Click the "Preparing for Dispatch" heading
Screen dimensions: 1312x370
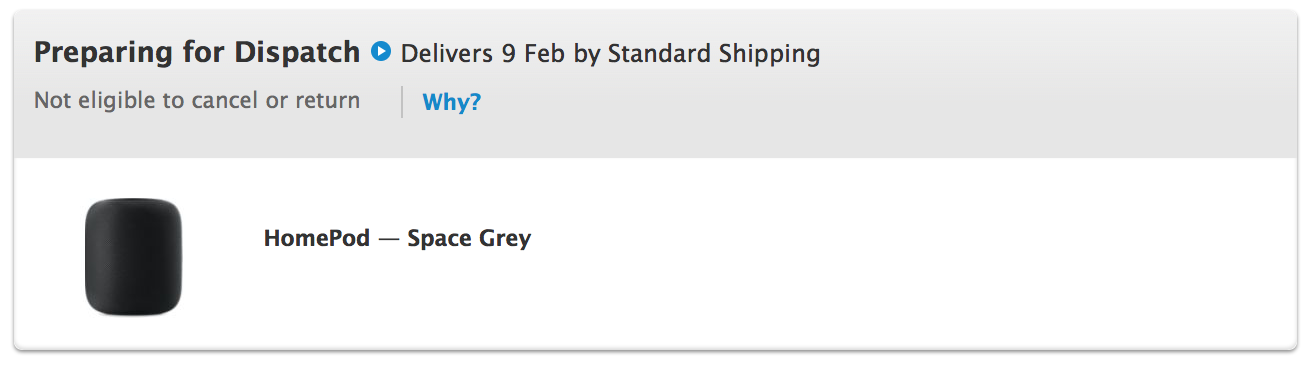[197, 53]
